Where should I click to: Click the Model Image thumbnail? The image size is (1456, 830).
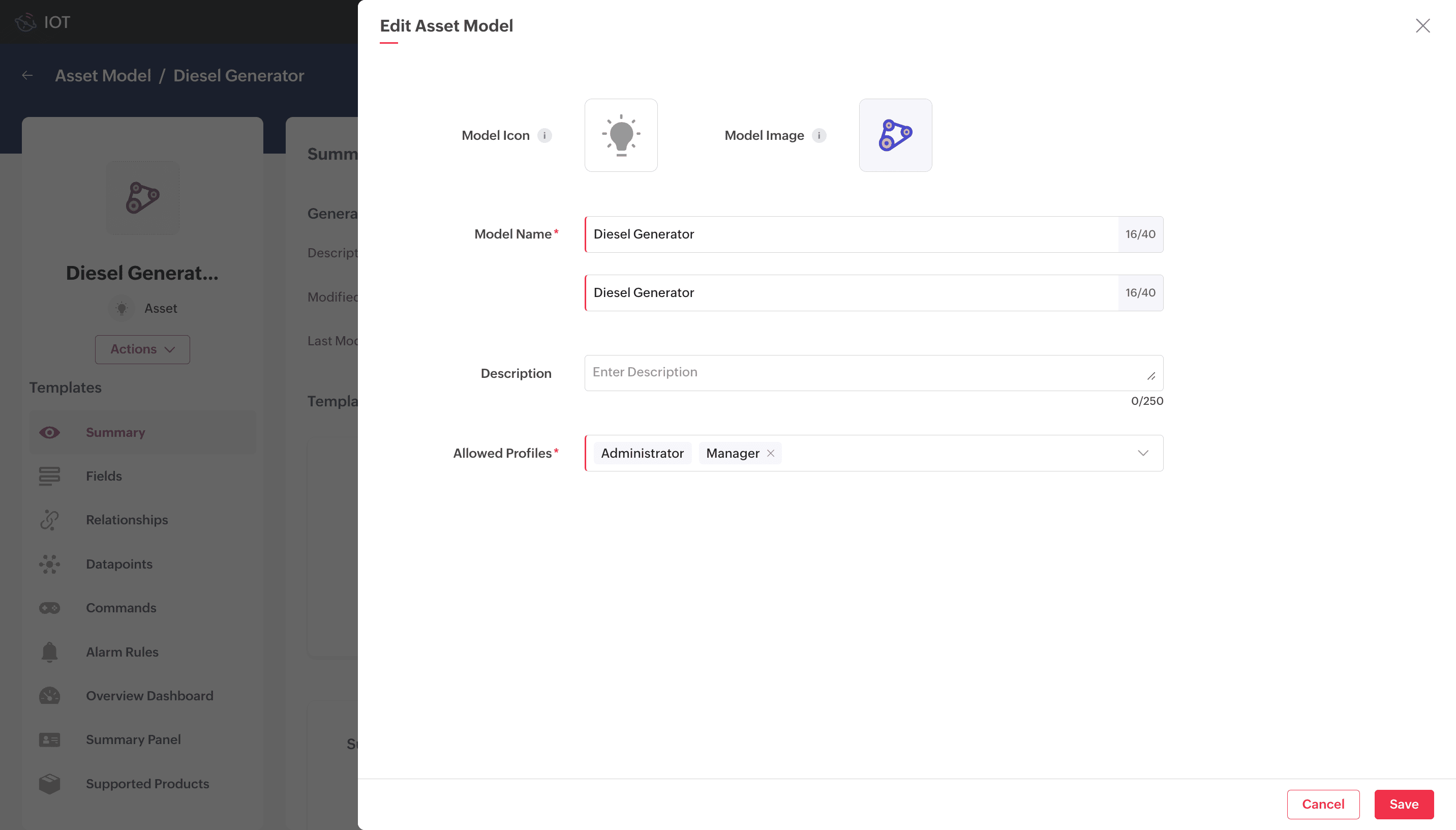[895, 135]
